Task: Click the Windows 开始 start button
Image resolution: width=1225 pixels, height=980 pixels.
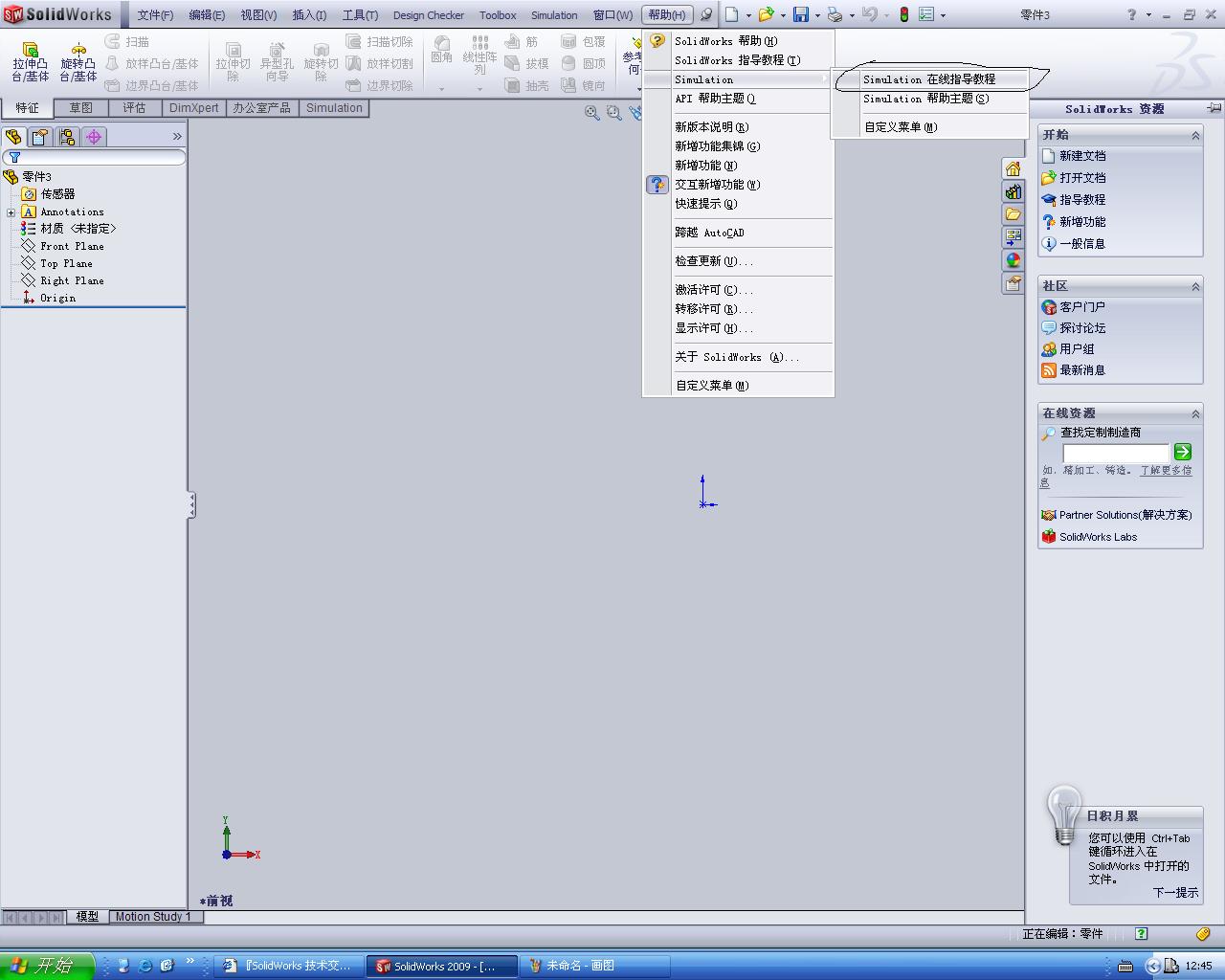Action: [47, 966]
